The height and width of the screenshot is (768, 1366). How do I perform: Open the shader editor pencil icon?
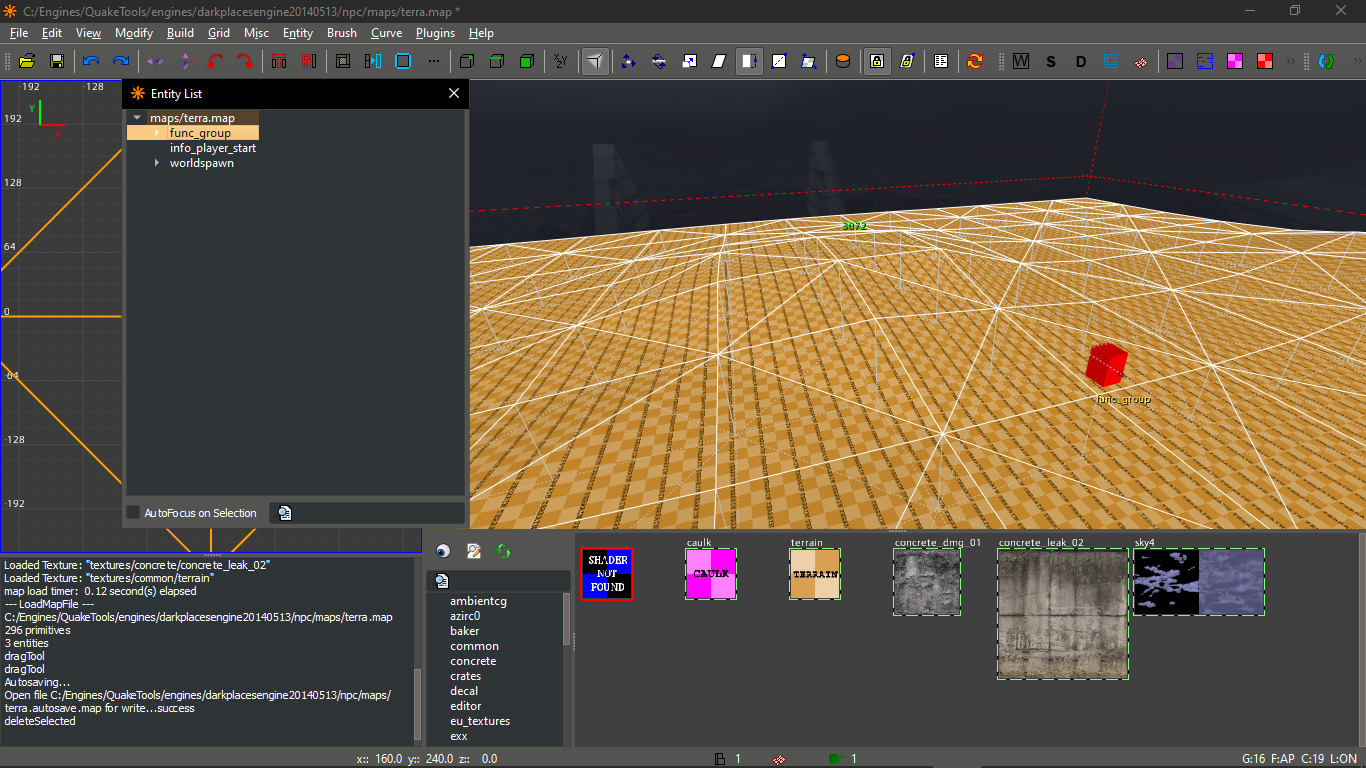point(474,551)
